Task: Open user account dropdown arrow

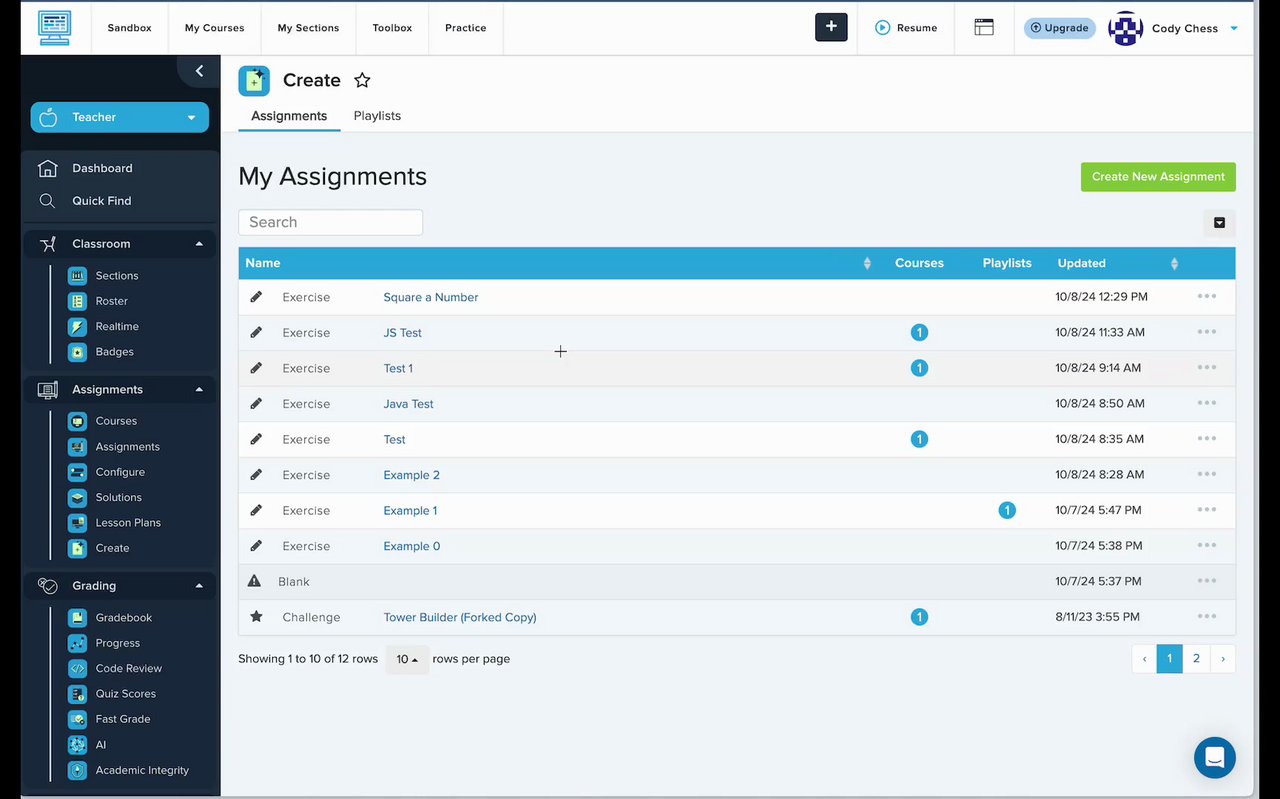Action: 1234,28
